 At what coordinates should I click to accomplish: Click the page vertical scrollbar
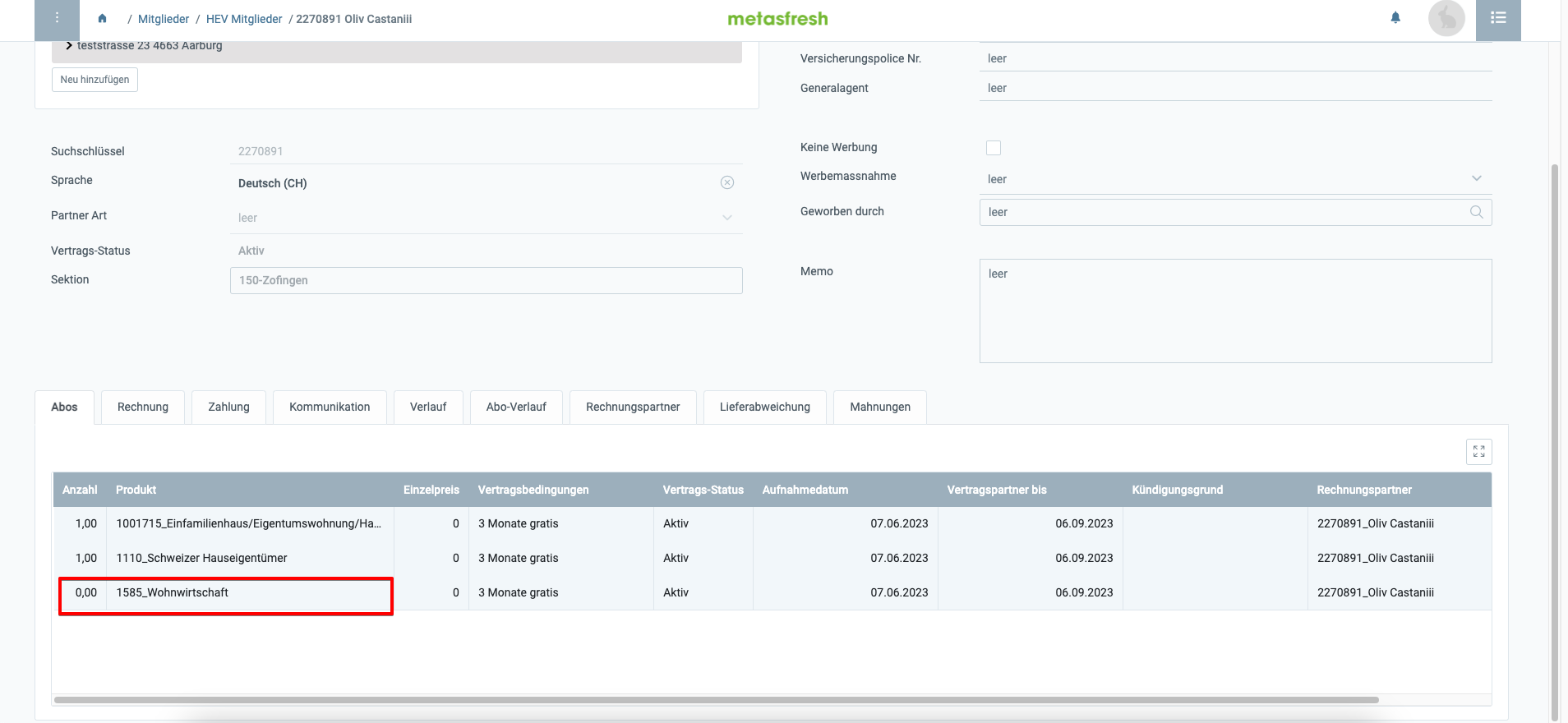[1554, 444]
